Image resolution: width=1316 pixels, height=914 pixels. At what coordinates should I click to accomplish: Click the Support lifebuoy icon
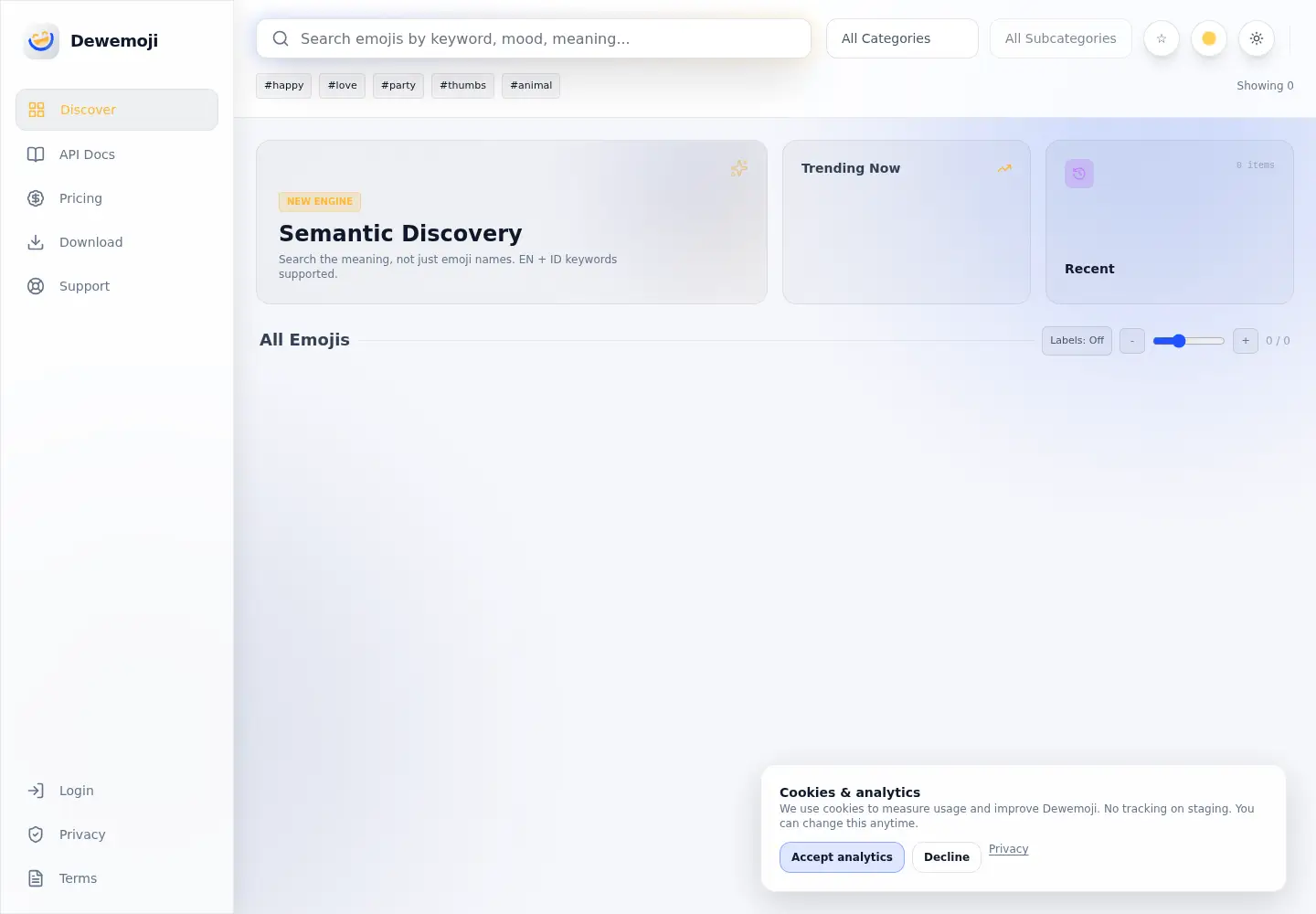[36, 286]
